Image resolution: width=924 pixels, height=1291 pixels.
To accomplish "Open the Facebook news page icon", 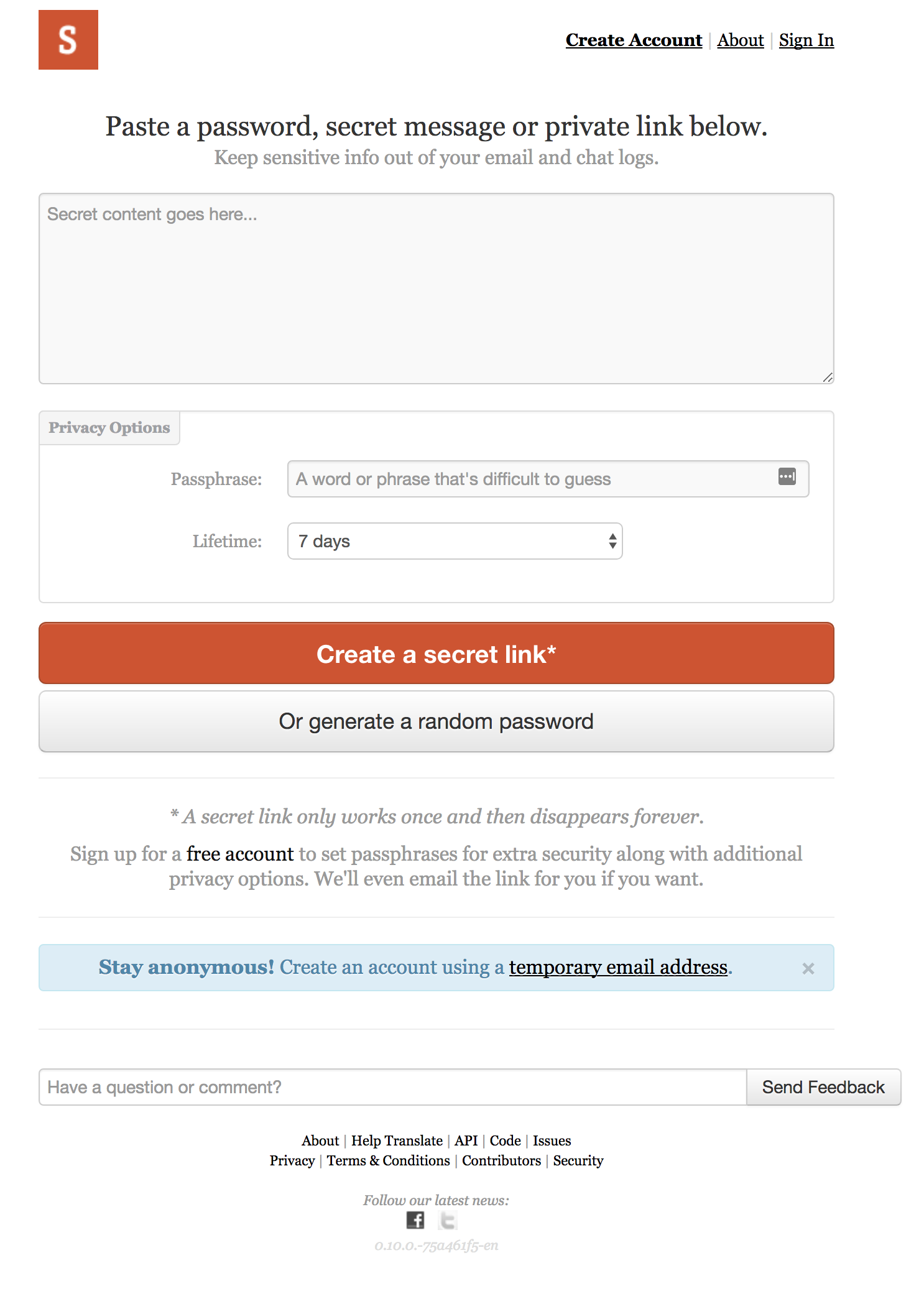I will click(x=415, y=1220).
